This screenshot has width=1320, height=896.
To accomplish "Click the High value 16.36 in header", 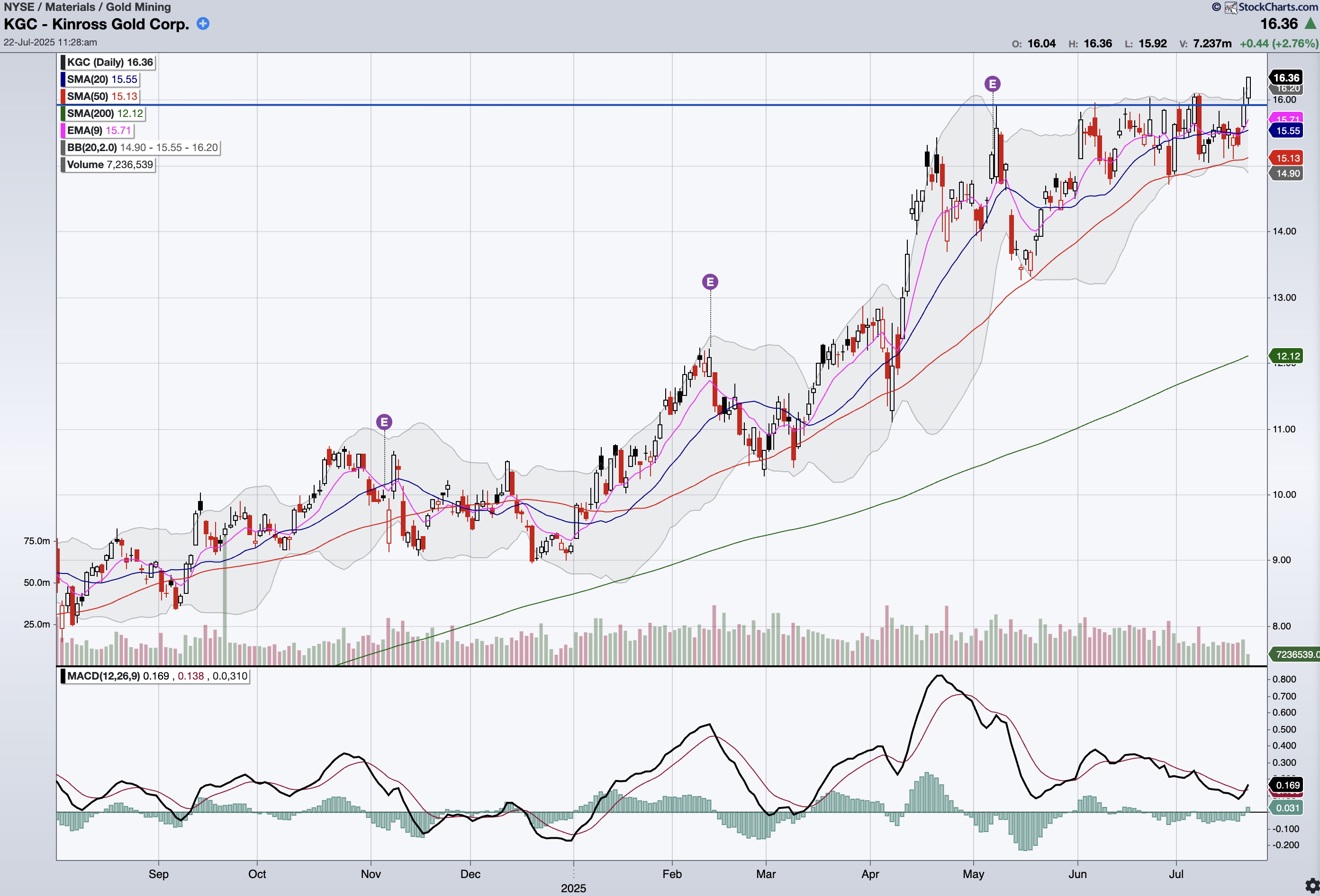I will (1098, 44).
